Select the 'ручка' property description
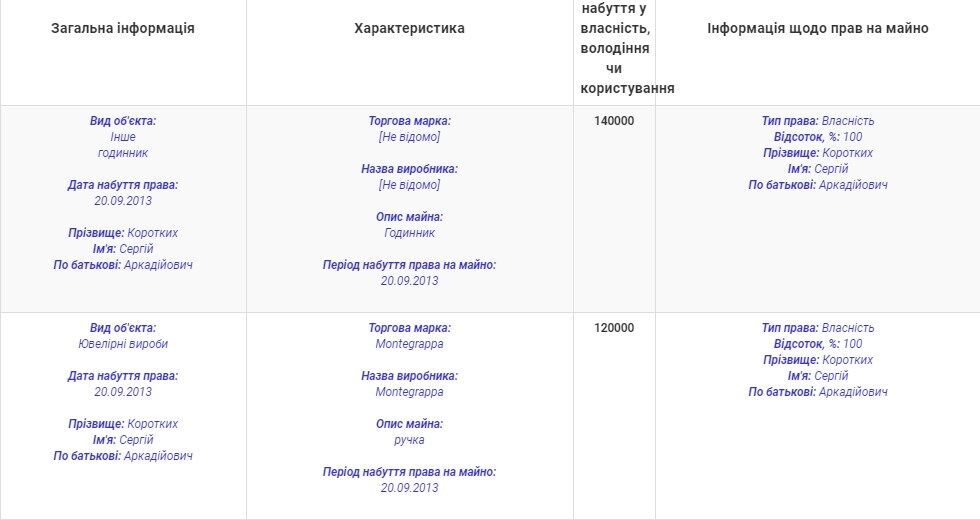The image size is (980, 520). click(409, 440)
